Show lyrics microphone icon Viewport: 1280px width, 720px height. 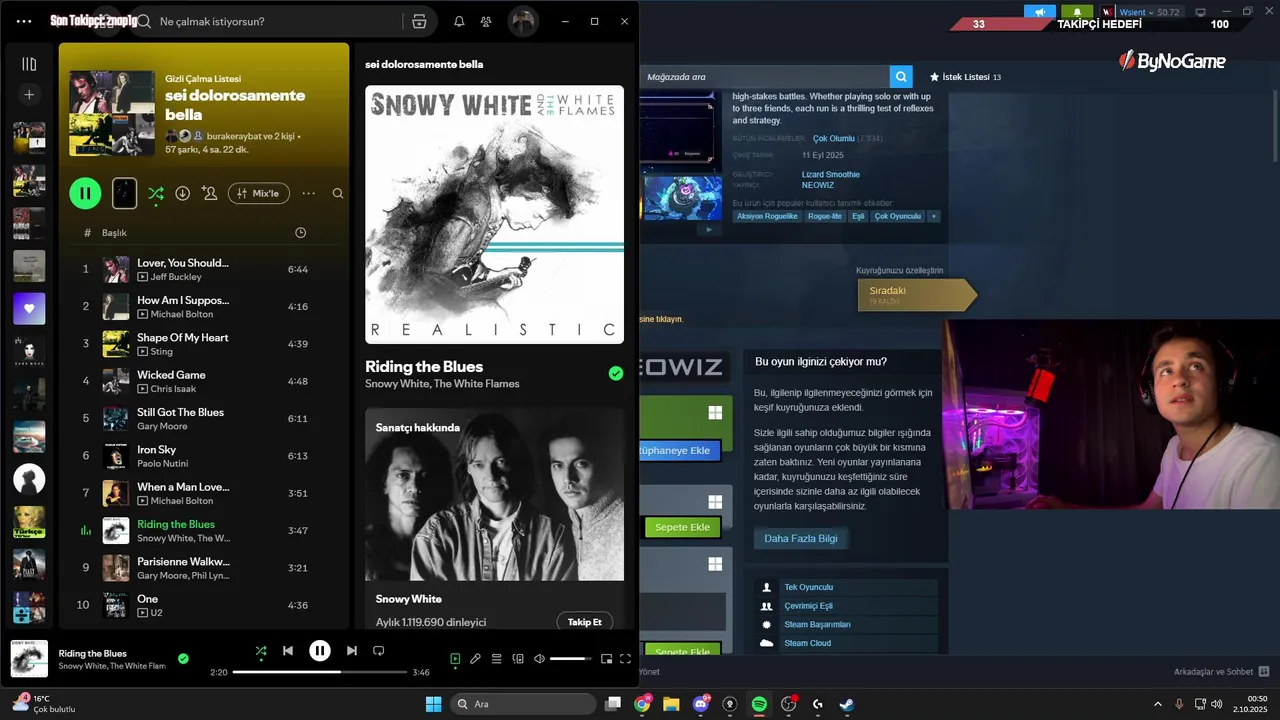[475, 659]
